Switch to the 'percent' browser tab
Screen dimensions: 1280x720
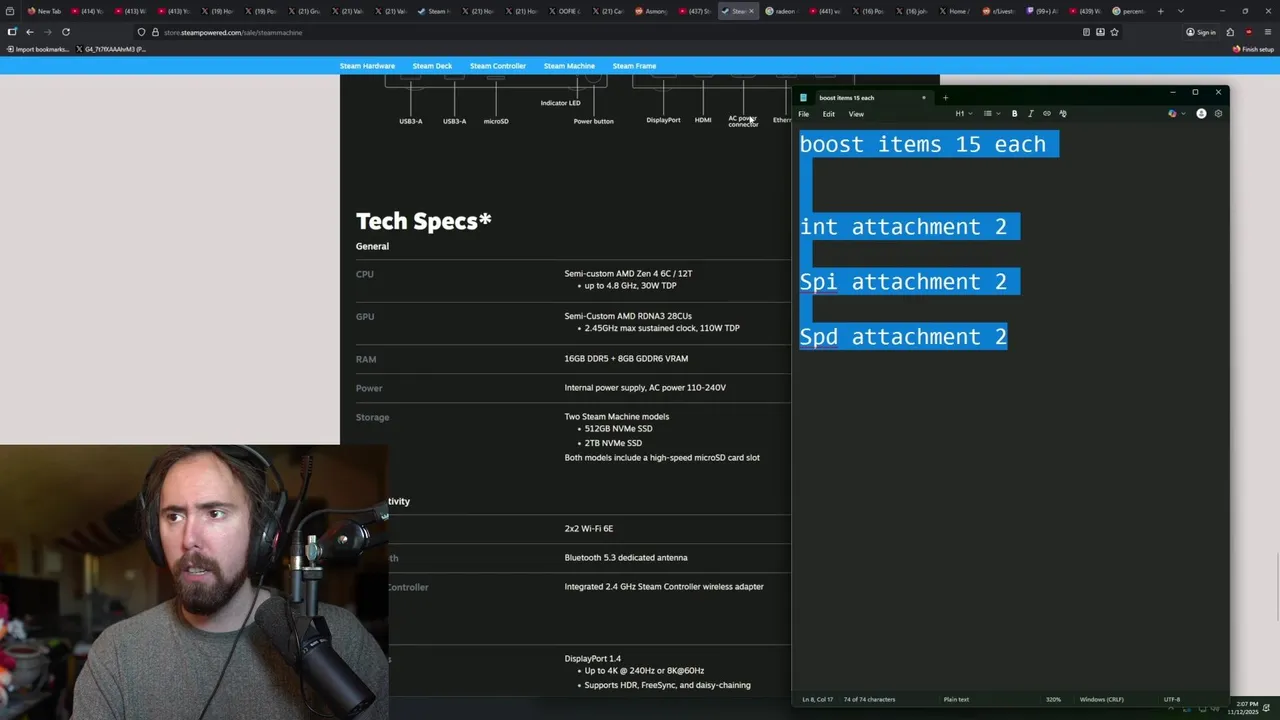pos(1130,11)
